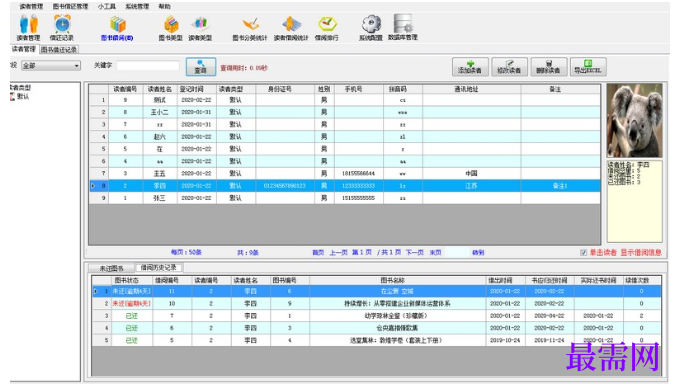Click the 添加读者 button with green plus
Image resolution: width=678 pixels, height=388 pixels.
click(470, 67)
